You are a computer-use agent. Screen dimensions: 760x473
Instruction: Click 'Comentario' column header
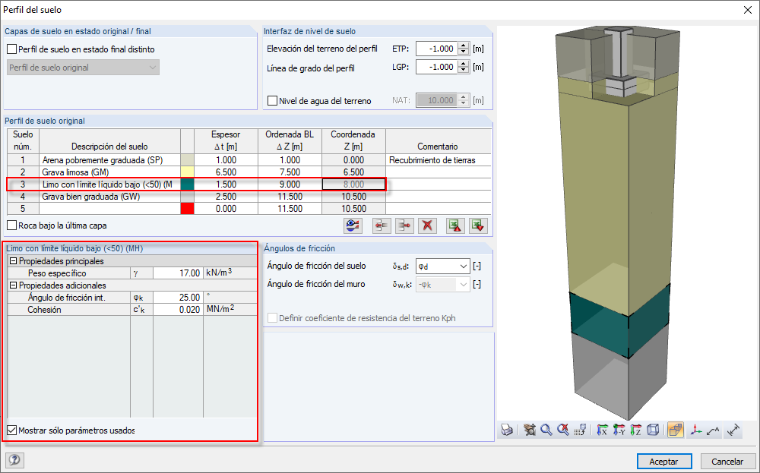coord(438,141)
